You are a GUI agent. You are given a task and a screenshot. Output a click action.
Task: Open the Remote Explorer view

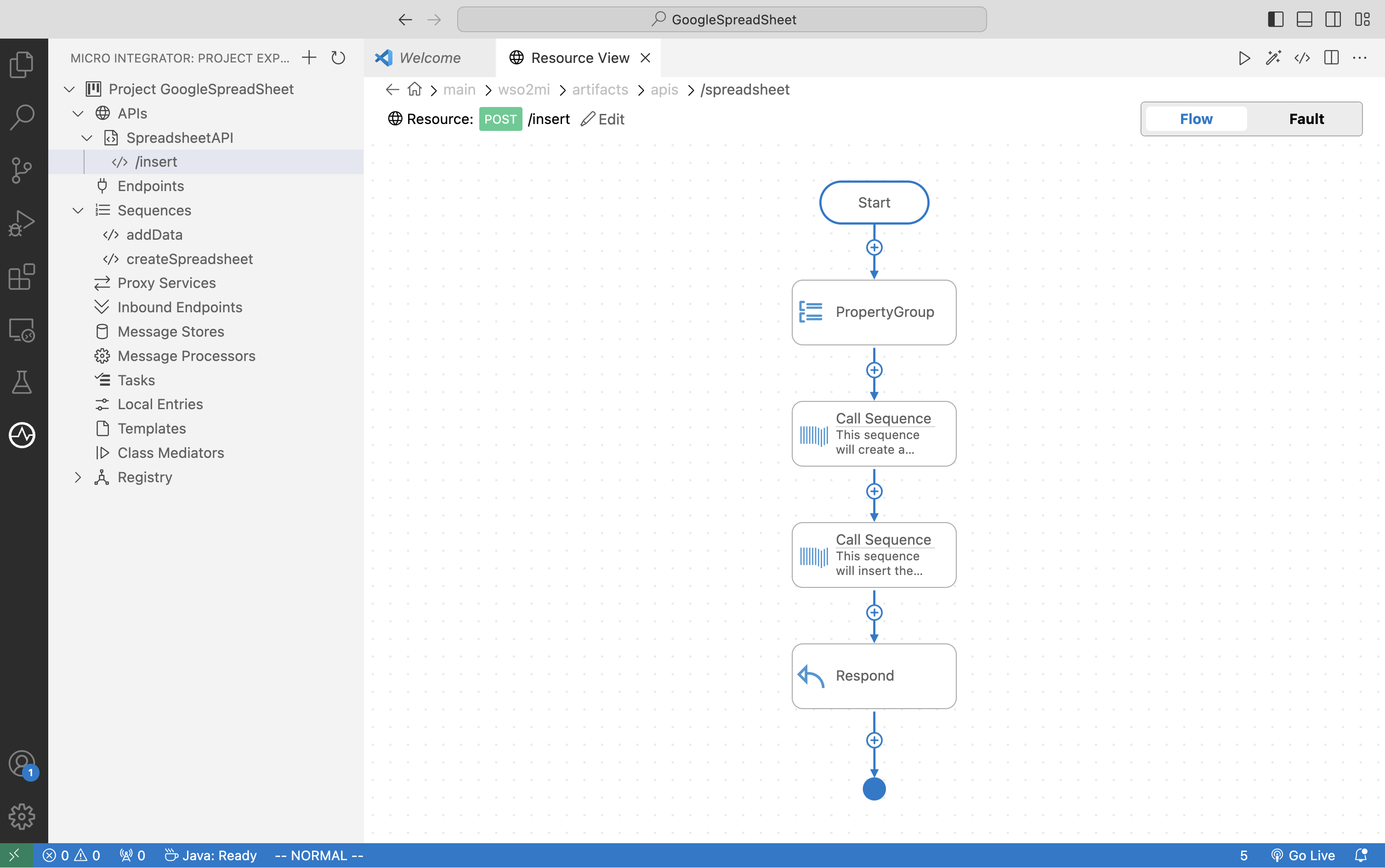[x=22, y=330]
